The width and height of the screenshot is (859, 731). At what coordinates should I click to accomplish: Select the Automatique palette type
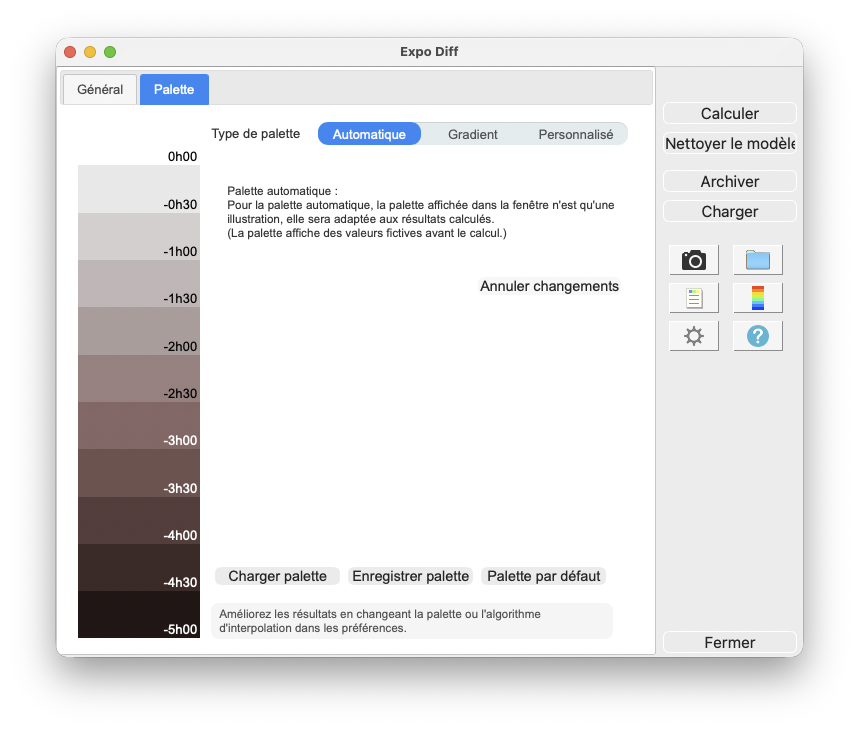point(369,134)
